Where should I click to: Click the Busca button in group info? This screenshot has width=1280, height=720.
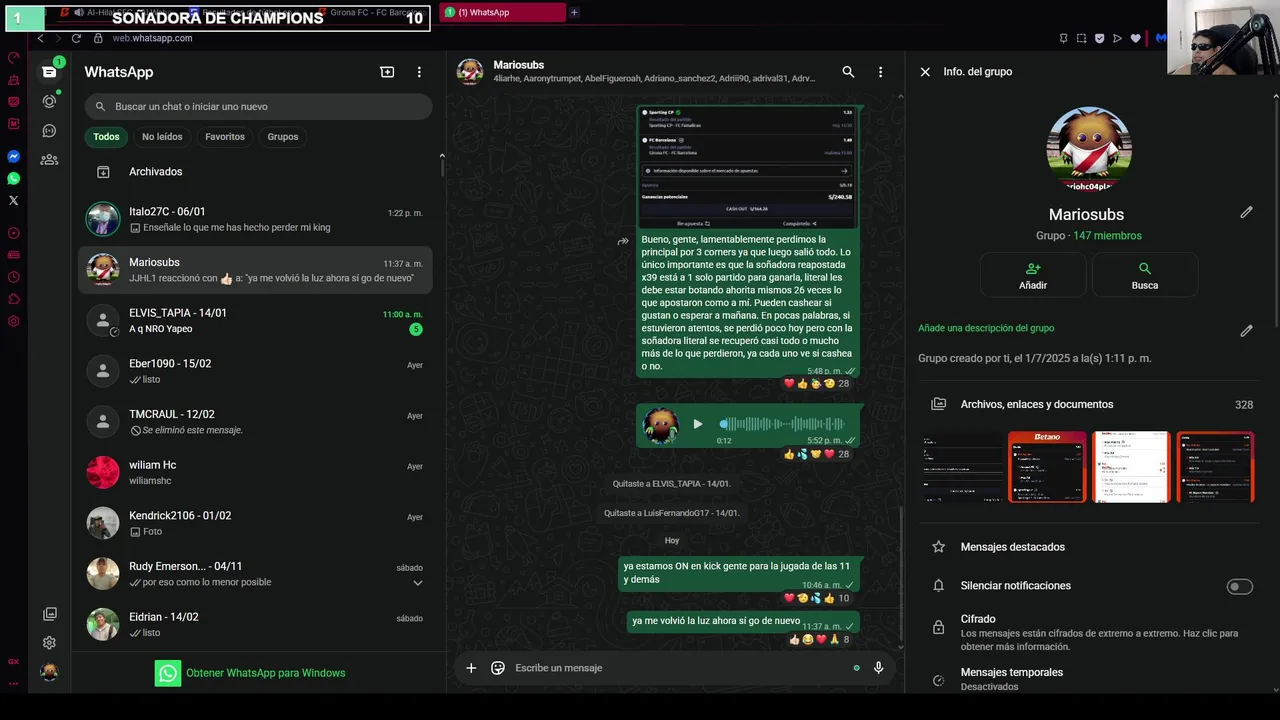tap(1145, 275)
